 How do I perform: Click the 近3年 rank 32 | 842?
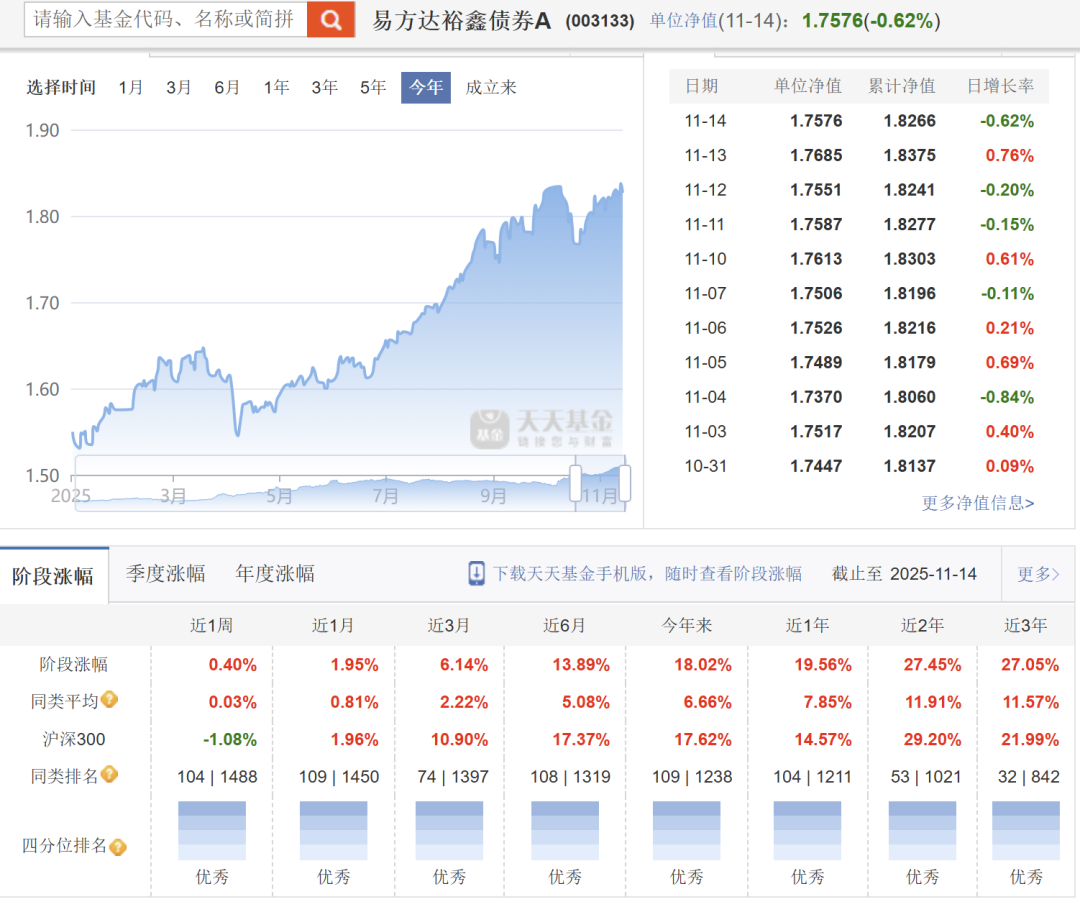point(1028,777)
